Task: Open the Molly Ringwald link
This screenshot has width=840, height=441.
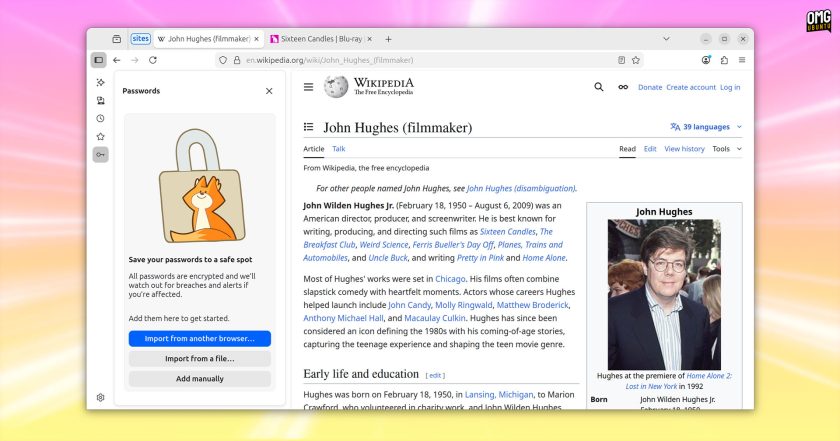Action: tap(463, 305)
